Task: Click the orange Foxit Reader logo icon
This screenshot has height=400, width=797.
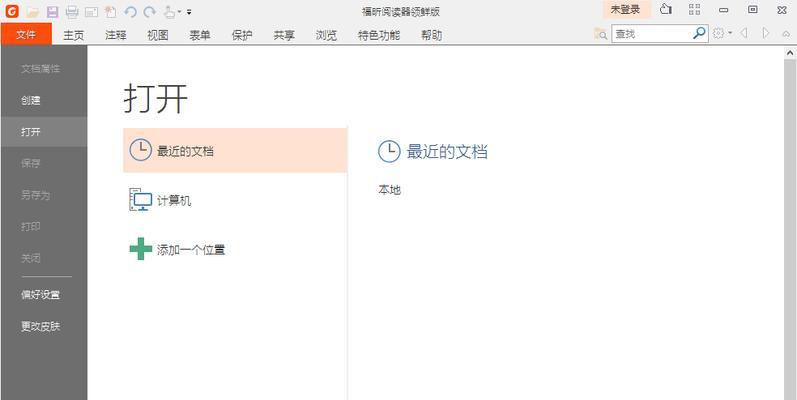Action: click(x=12, y=11)
